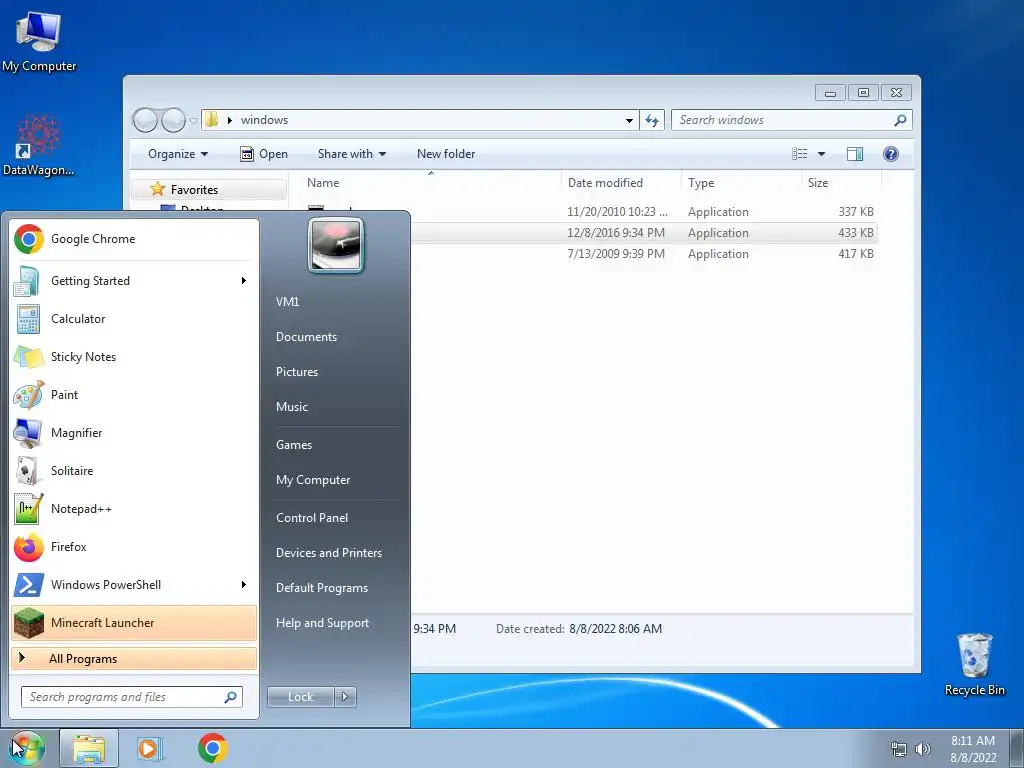
Task: Click the Open button in Explorer toolbar
Action: (264, 154)
